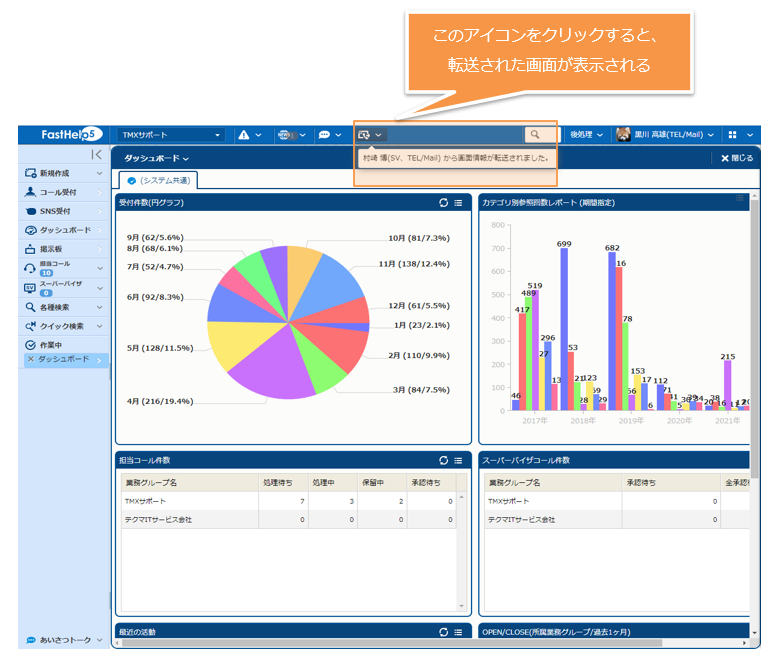Select the (システム共通) tab
This screenshot has height=659, width=773.
158,180
